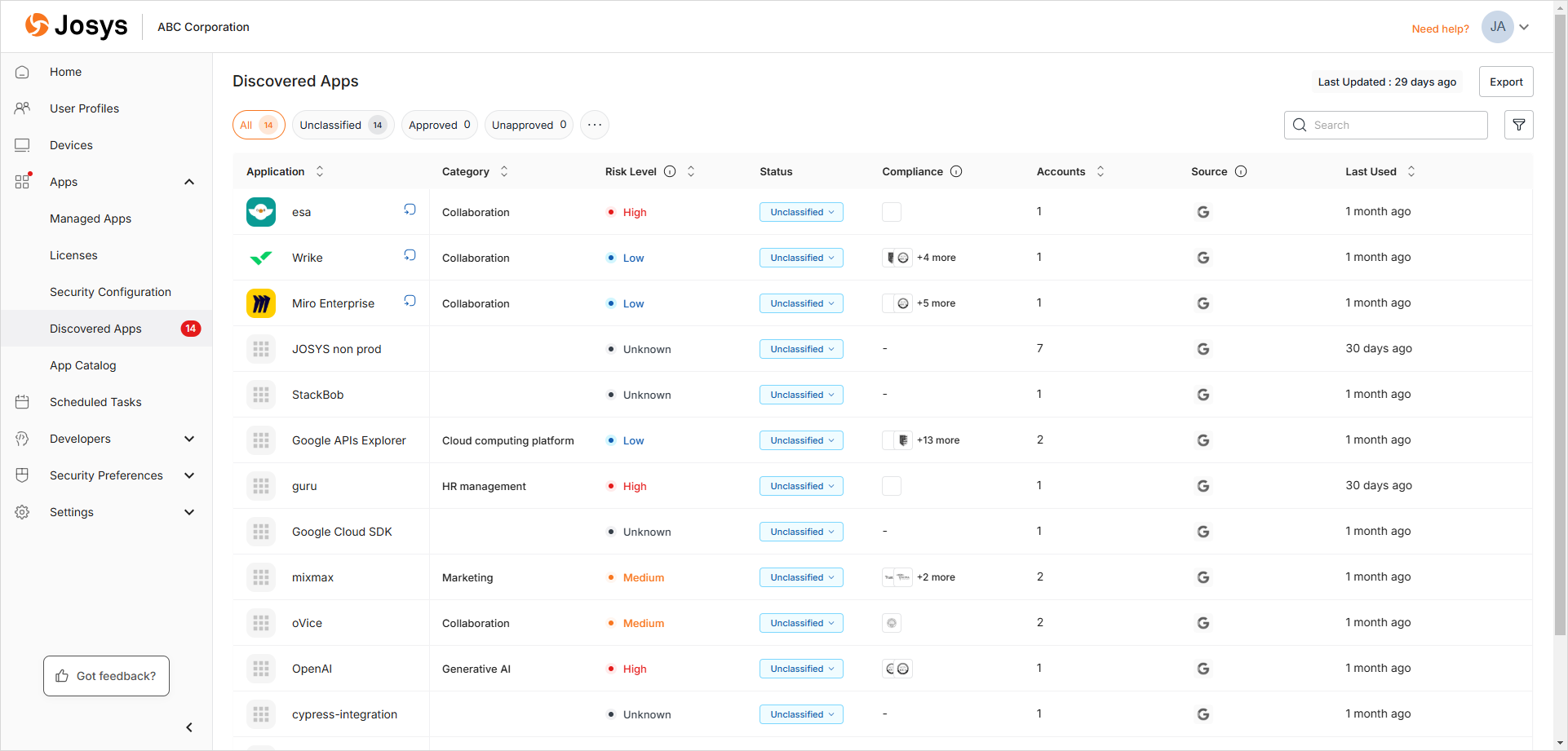Click the Miro Enterprise app logo

tap(261, 303)
